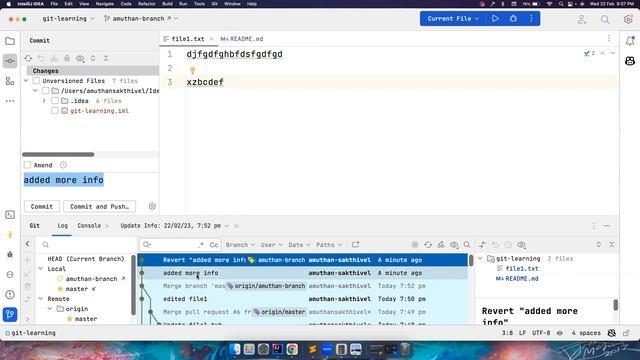Open the amuthan-branch branch dropdown
This screenshot has height=360, width=640.
(x=141, y=19)
